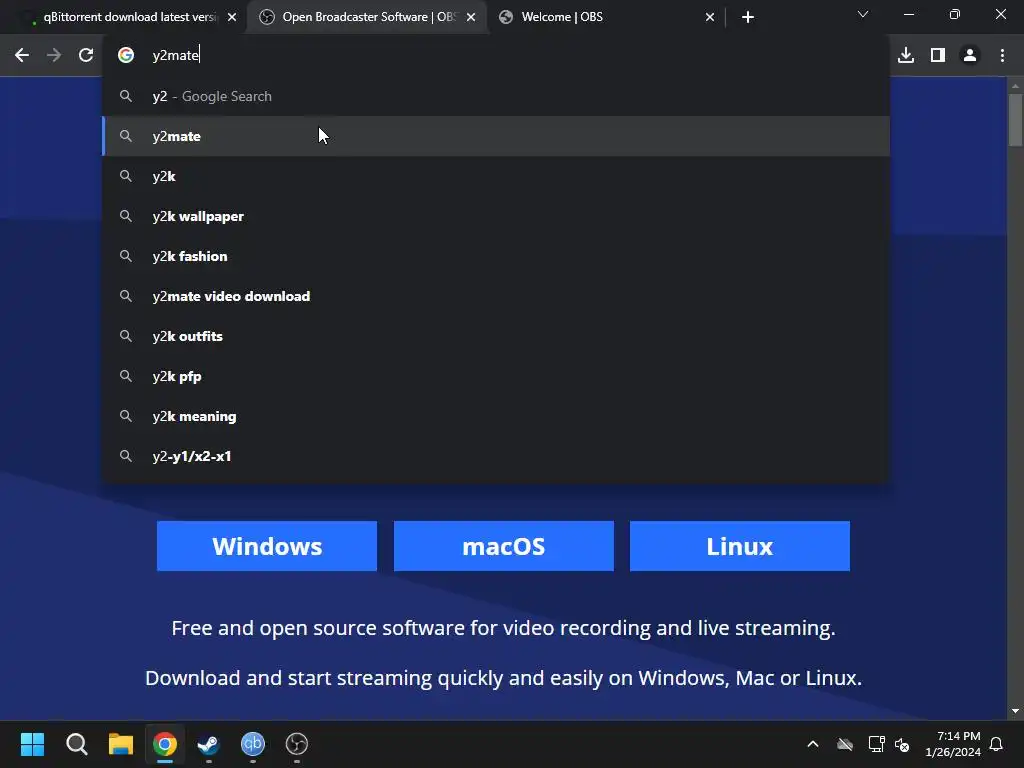Click the Windows download button
The width and height of the screenshot is (1024, 768).
(x=267, y=546)
